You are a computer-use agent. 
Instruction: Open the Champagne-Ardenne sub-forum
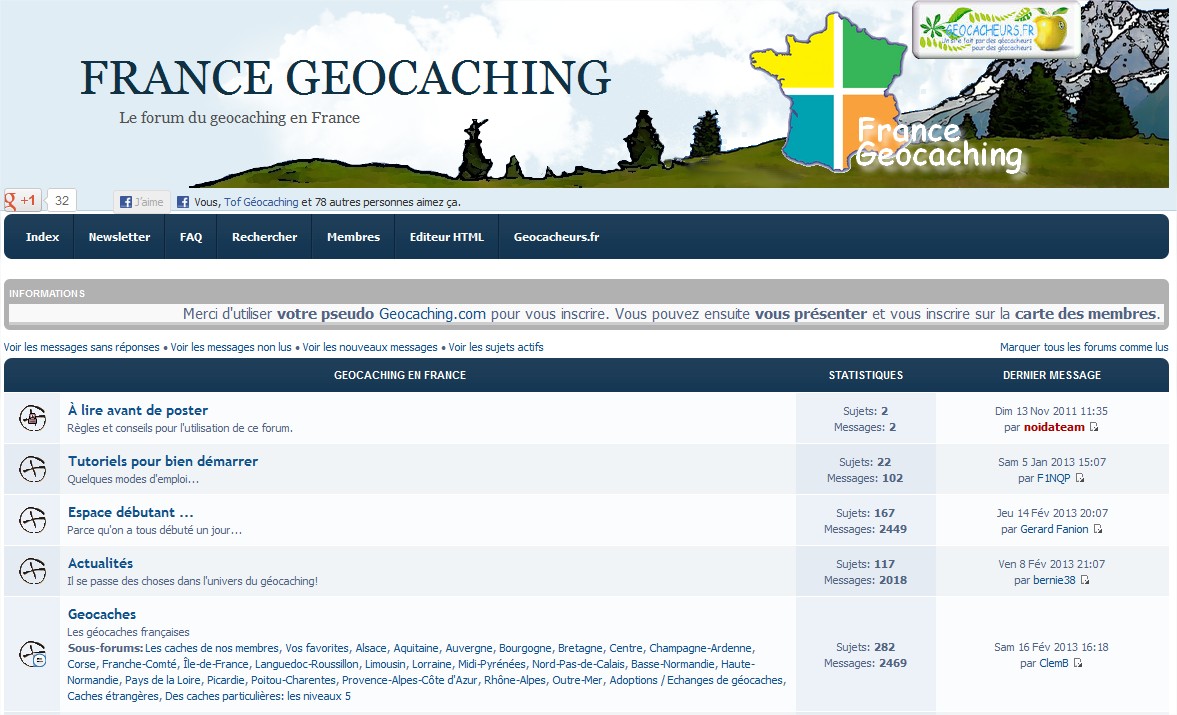[x=700, y=648]
